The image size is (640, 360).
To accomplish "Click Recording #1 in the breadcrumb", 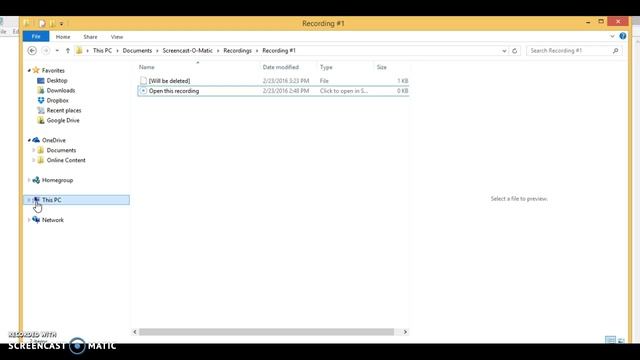I will [x=279, y=51].
